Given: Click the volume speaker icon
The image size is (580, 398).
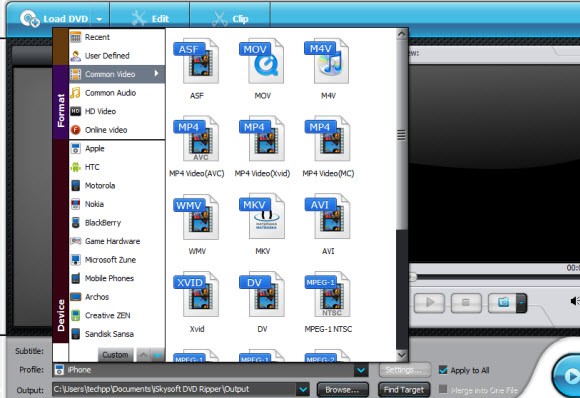Looking at the screenshot, I should point(575,301).
